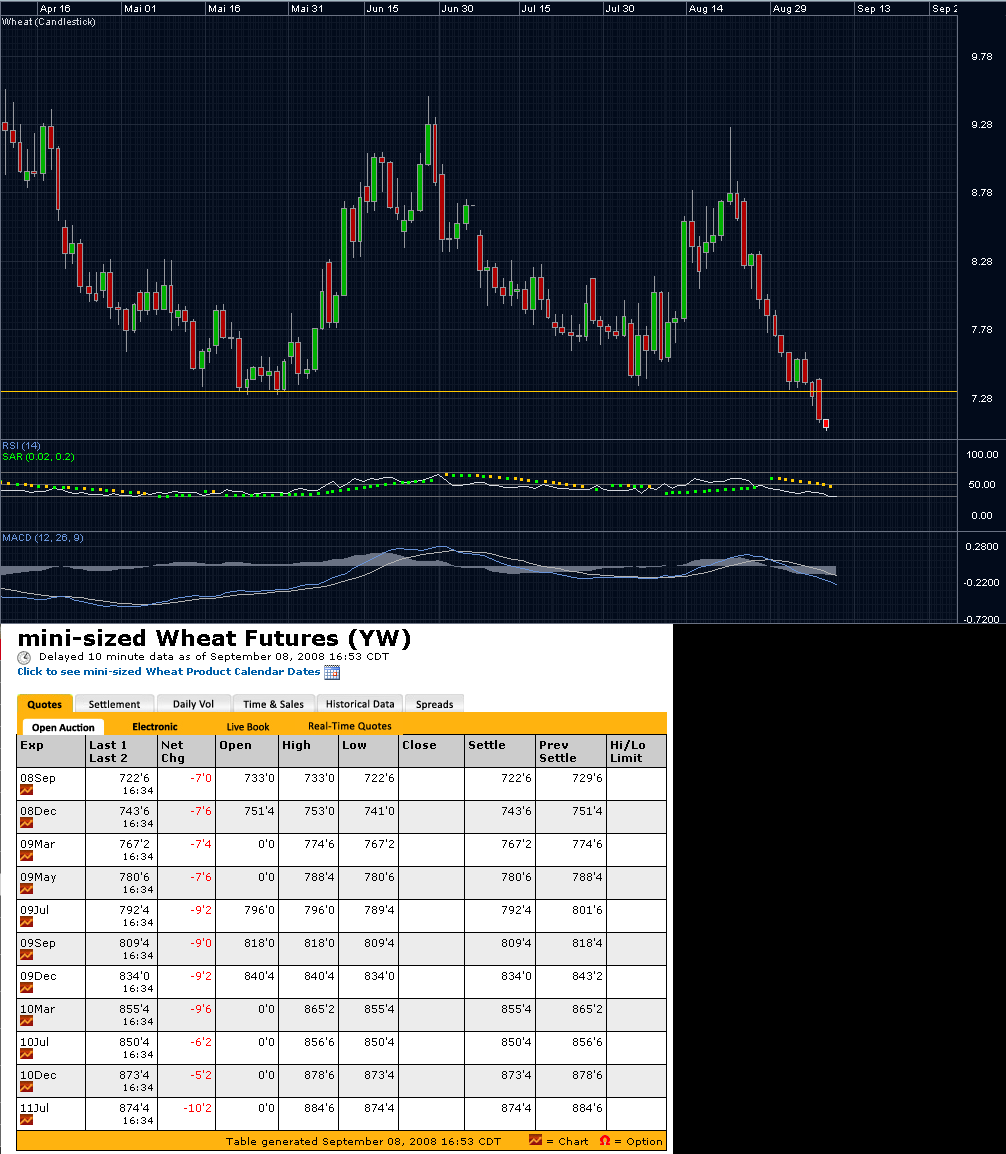Open chart icon for 11Jul contract
The width and height of the screenshot is (1006, 1154).
pos(26,1120)
